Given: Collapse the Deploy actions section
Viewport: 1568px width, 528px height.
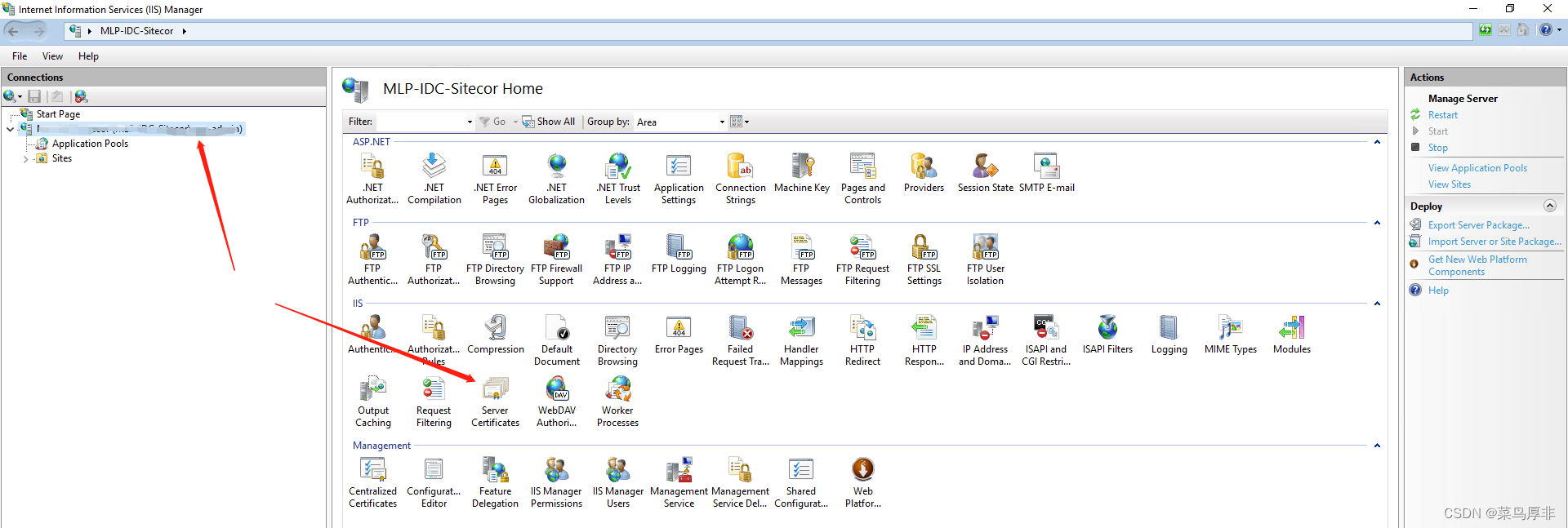Looking at the screenshot, I should coord(1549,206).
